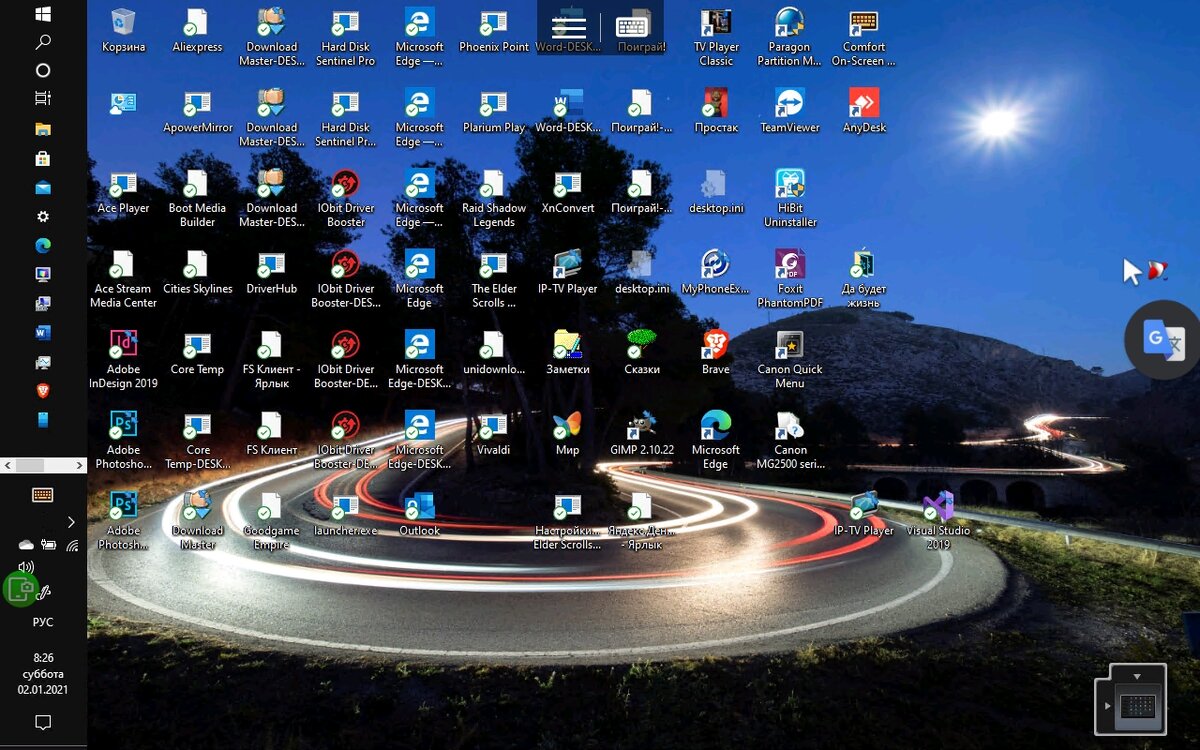Launch Cities Skylines desktop shortcut

(x=197, y=273)
